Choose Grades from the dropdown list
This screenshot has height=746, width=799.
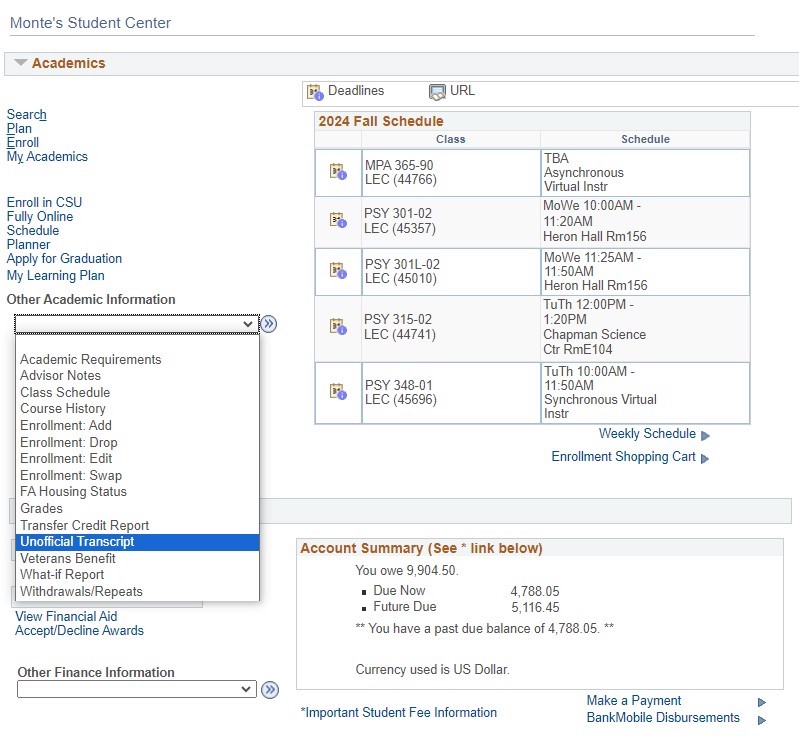point(137,509)
